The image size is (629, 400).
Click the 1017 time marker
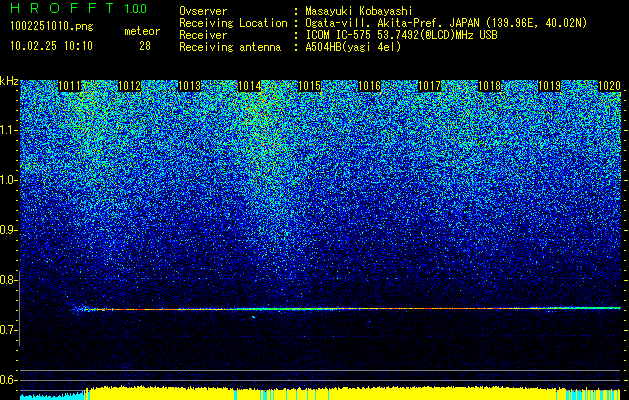(x=430, y=86)
